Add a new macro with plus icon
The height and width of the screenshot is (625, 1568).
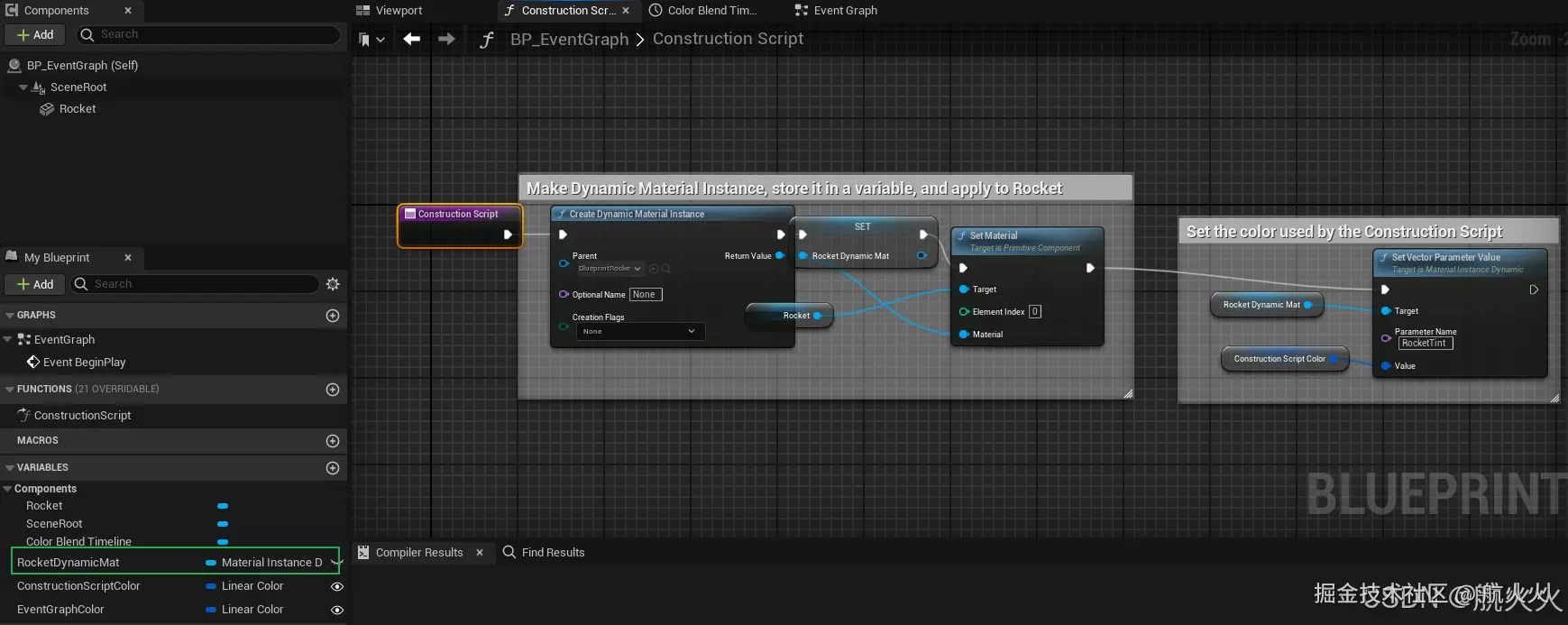(333, 441)
